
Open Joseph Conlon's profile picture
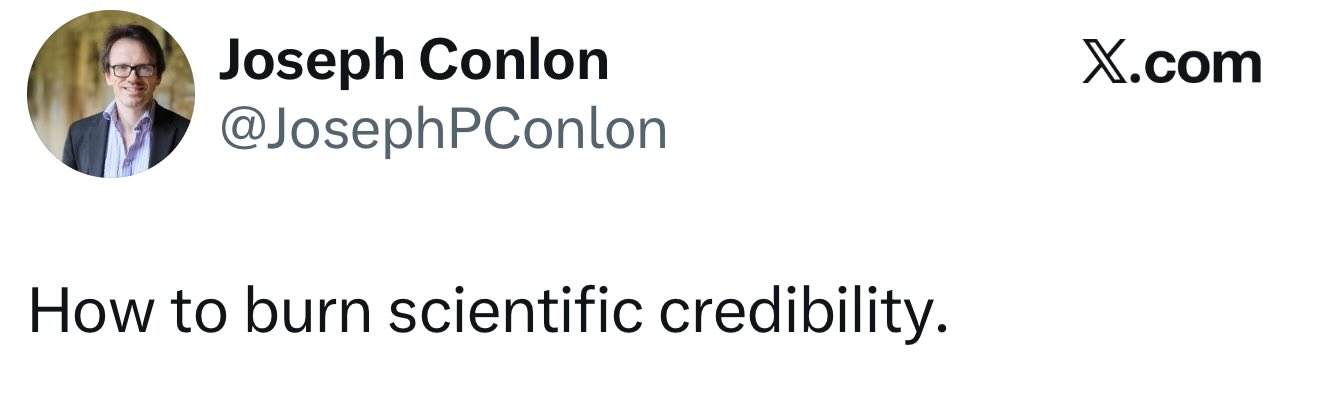(110, 94)
